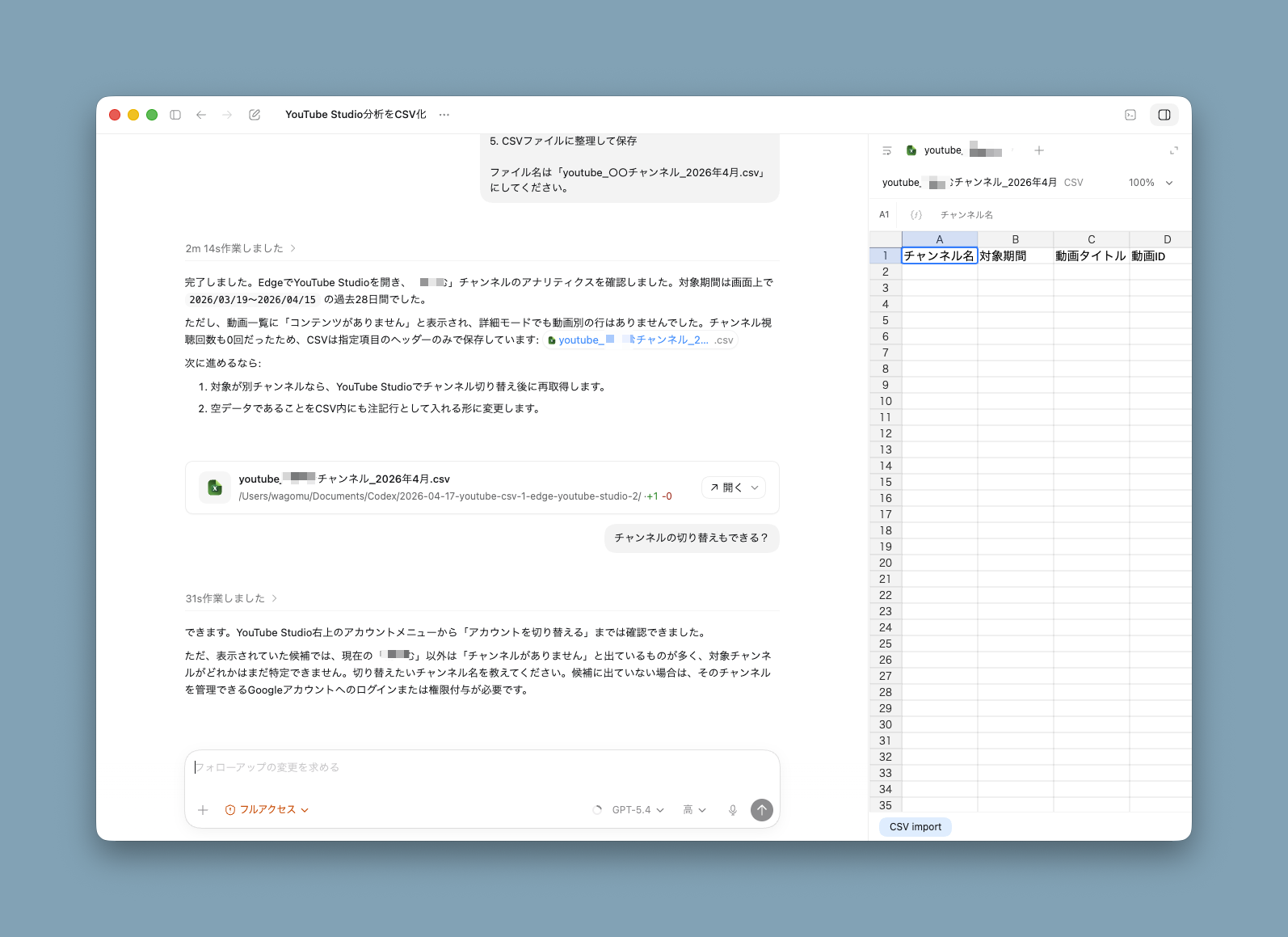Click the 開く button on file card
Viewport: 1288px width, 937px height.
(734, 487)
